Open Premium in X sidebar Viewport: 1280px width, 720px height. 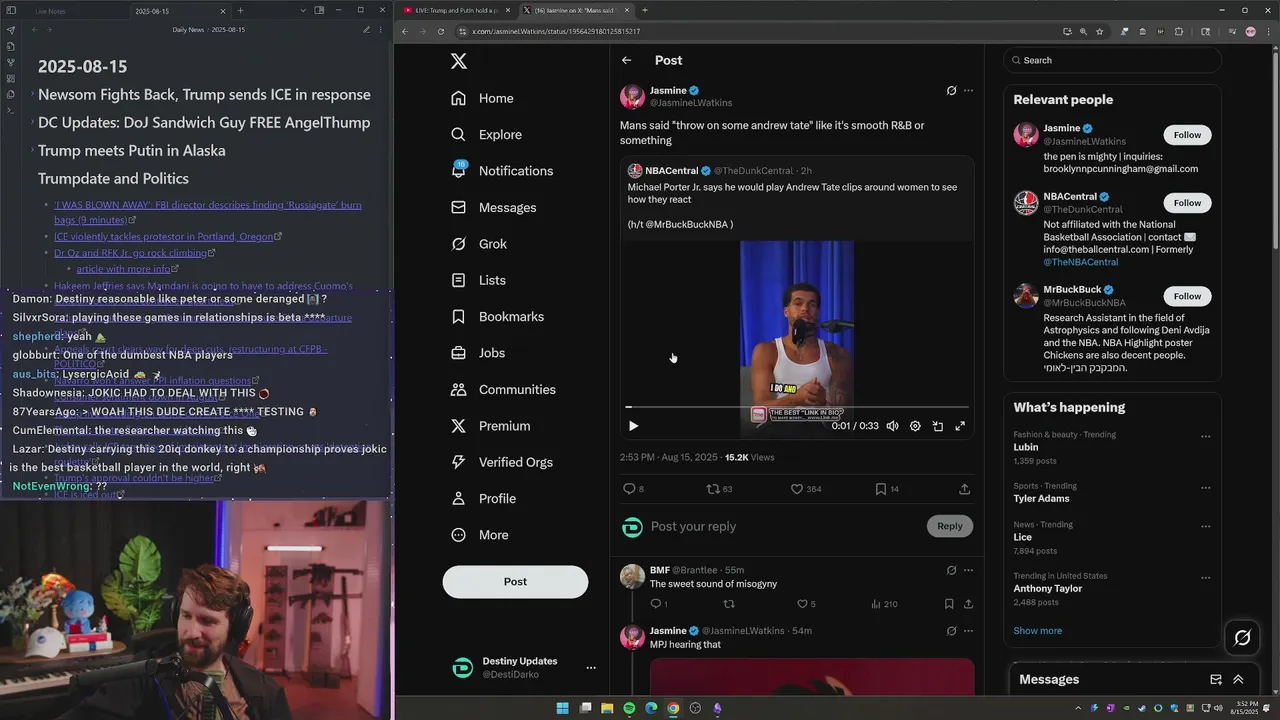pos(491,426)
